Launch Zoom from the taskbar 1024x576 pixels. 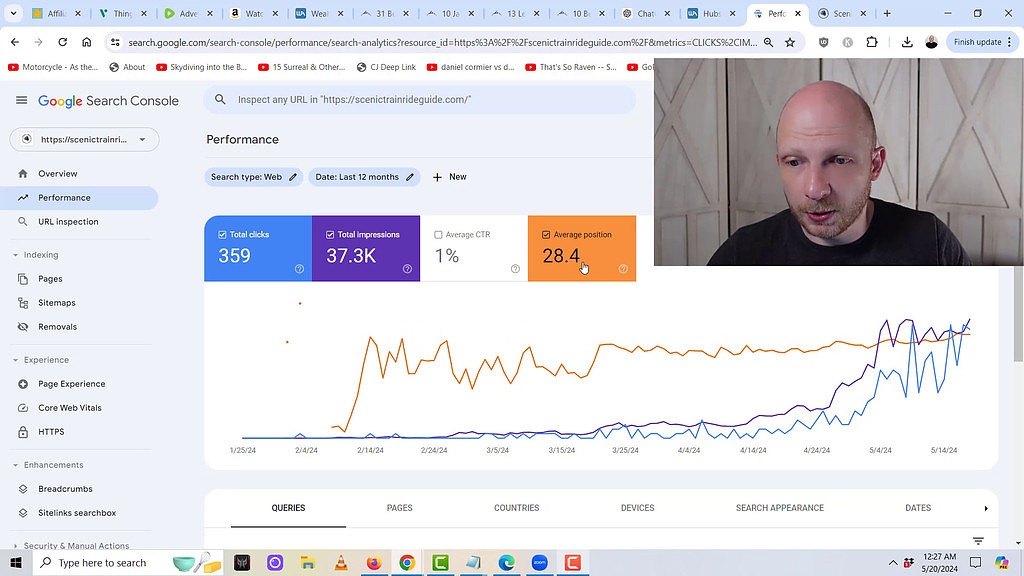pos(539,563)
